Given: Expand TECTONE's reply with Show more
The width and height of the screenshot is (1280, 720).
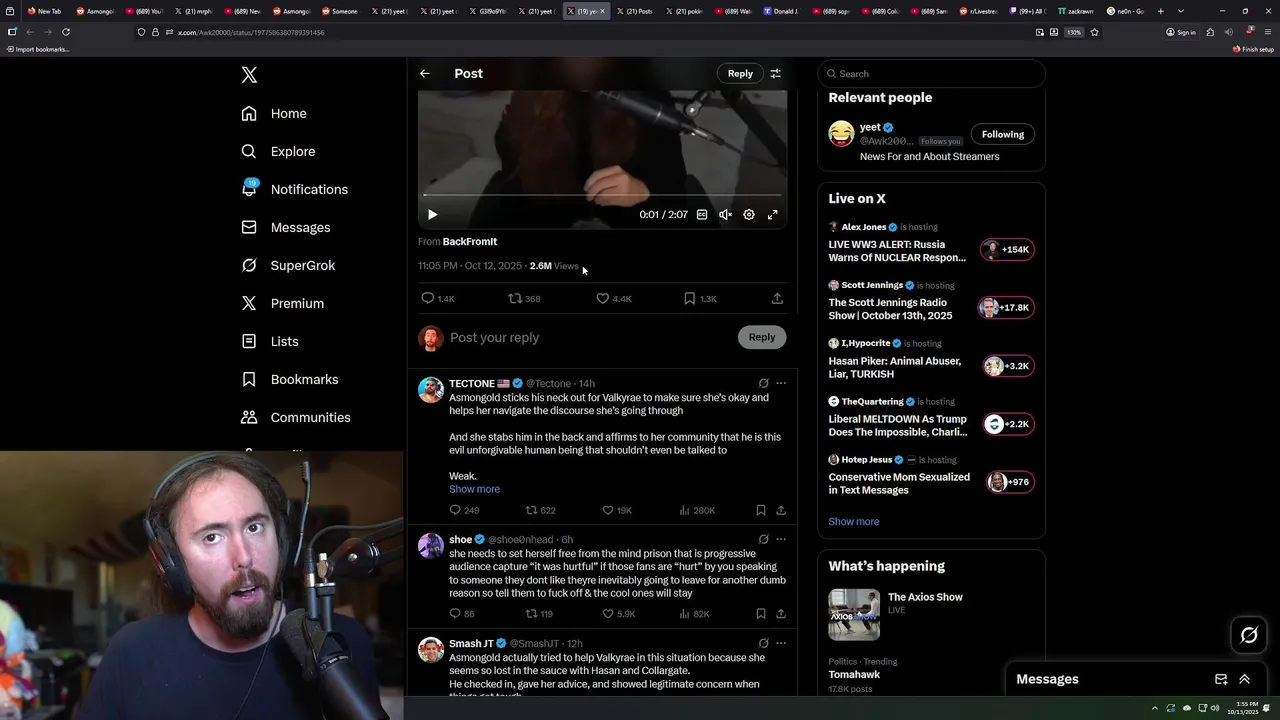Looking at the screenshot, I should pyautogui.click(x=474, y=489).
